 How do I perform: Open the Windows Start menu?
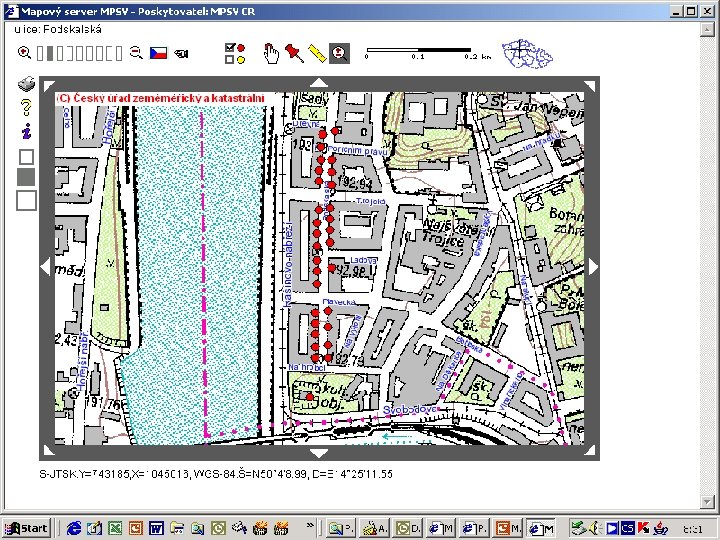click(x=27, y=527)
